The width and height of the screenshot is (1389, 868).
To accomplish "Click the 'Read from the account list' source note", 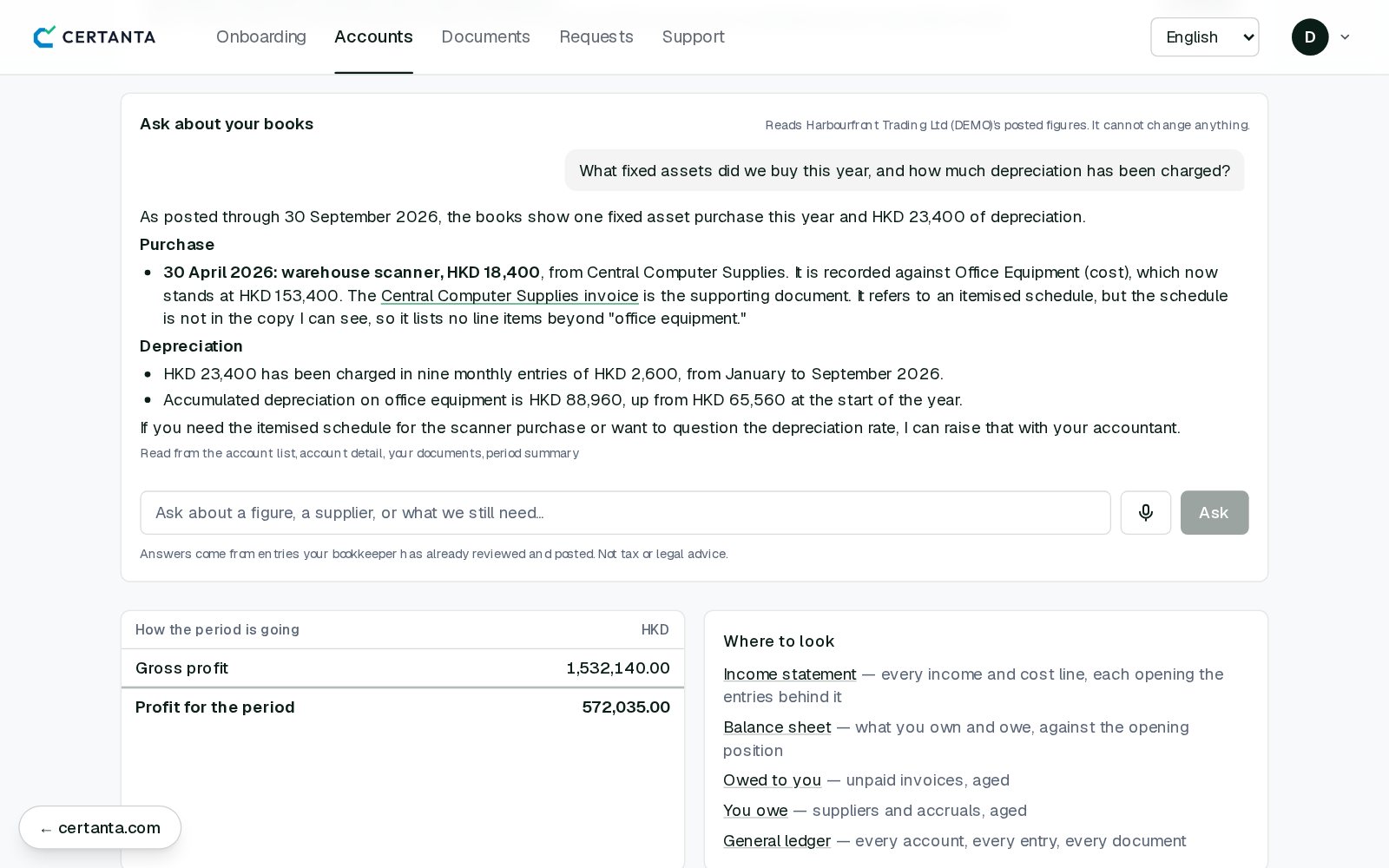I will tap(359, 453).
